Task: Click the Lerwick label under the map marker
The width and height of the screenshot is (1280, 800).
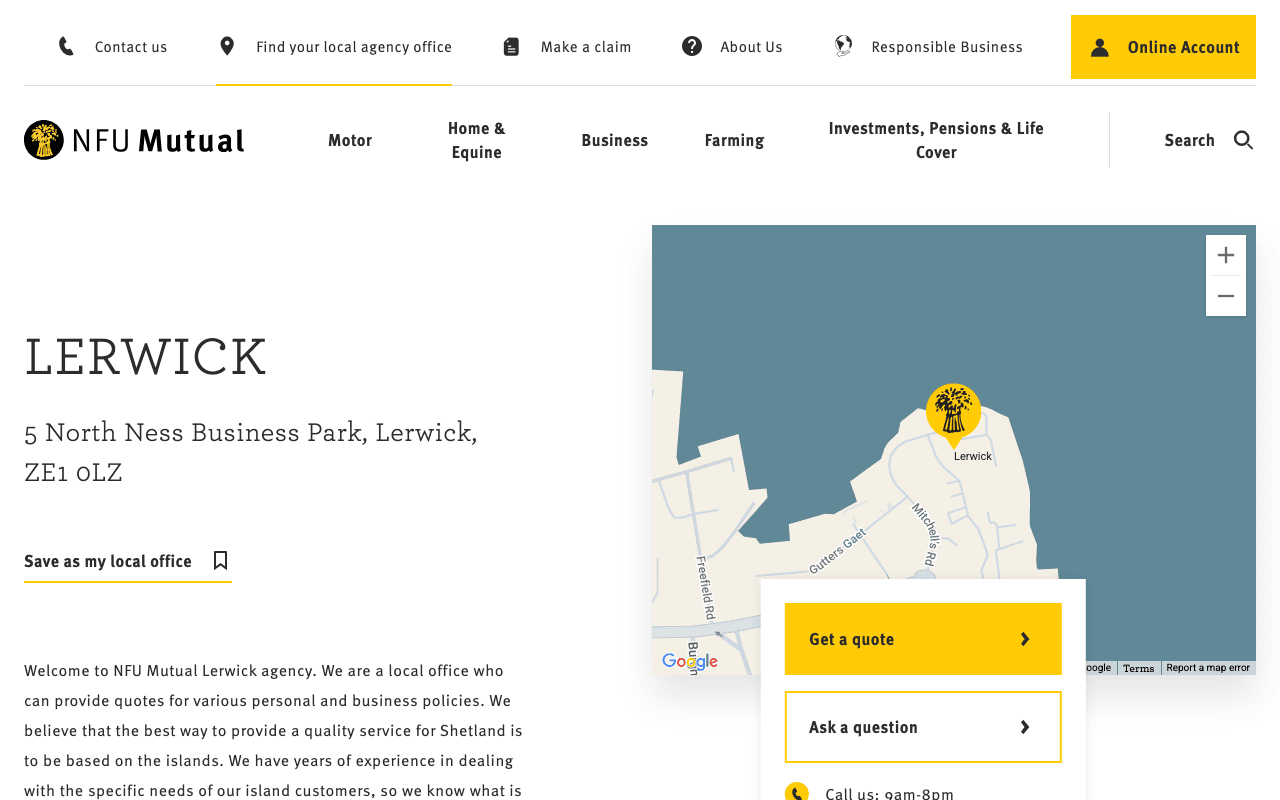Action: click(973, 456)
